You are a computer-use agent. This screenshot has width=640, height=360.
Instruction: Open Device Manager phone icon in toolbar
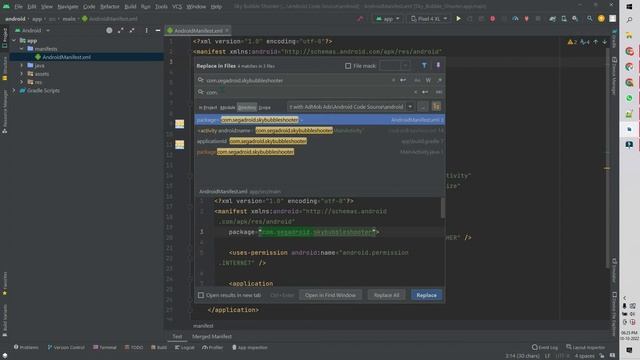pos(564,19)
